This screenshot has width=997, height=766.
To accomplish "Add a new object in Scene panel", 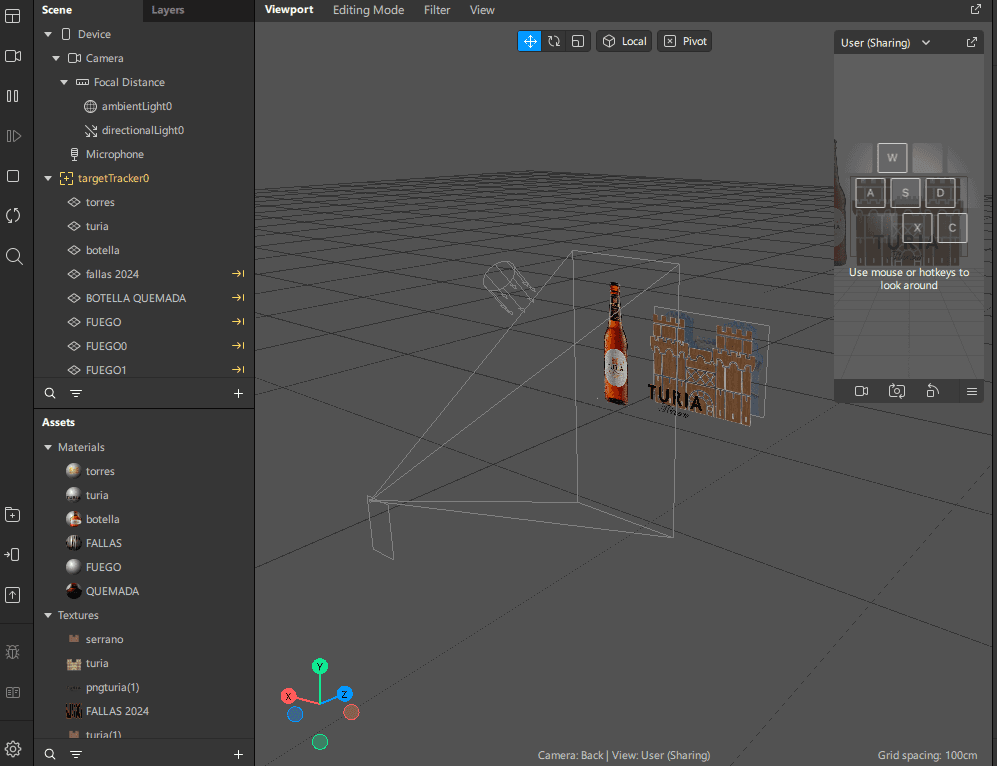I will click(x=238, y=393).
